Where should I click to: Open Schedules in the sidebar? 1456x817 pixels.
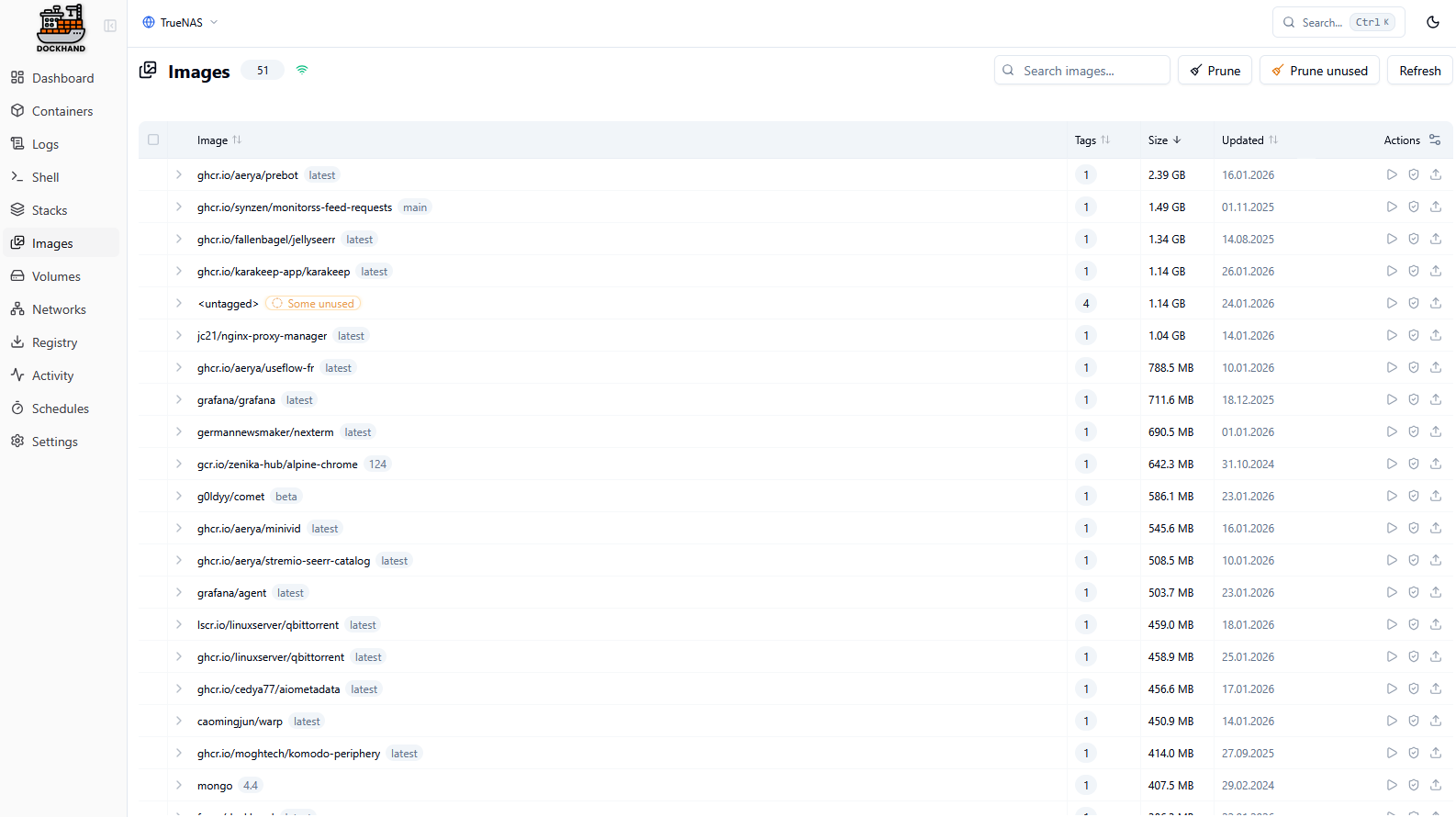[61, 408]
